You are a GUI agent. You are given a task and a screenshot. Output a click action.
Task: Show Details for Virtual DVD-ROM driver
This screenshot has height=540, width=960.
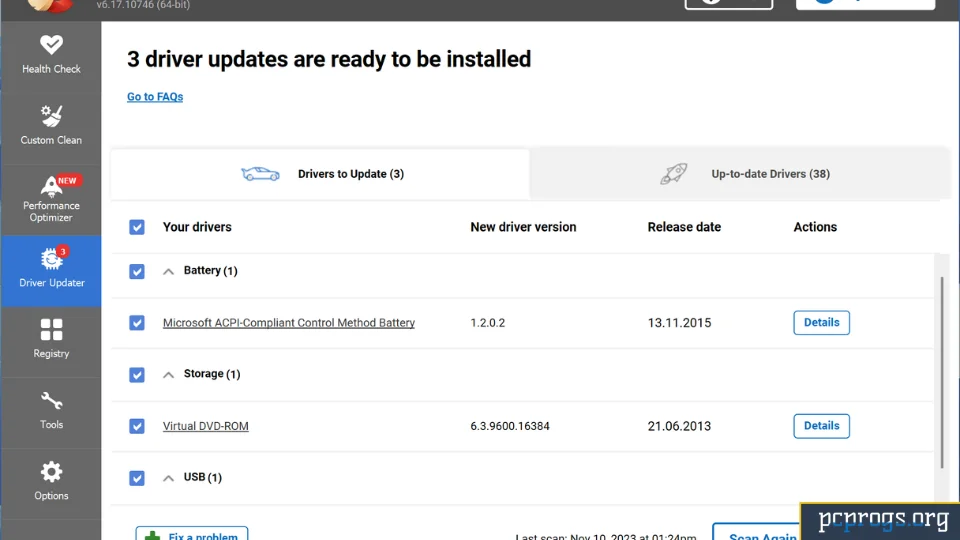822,426
